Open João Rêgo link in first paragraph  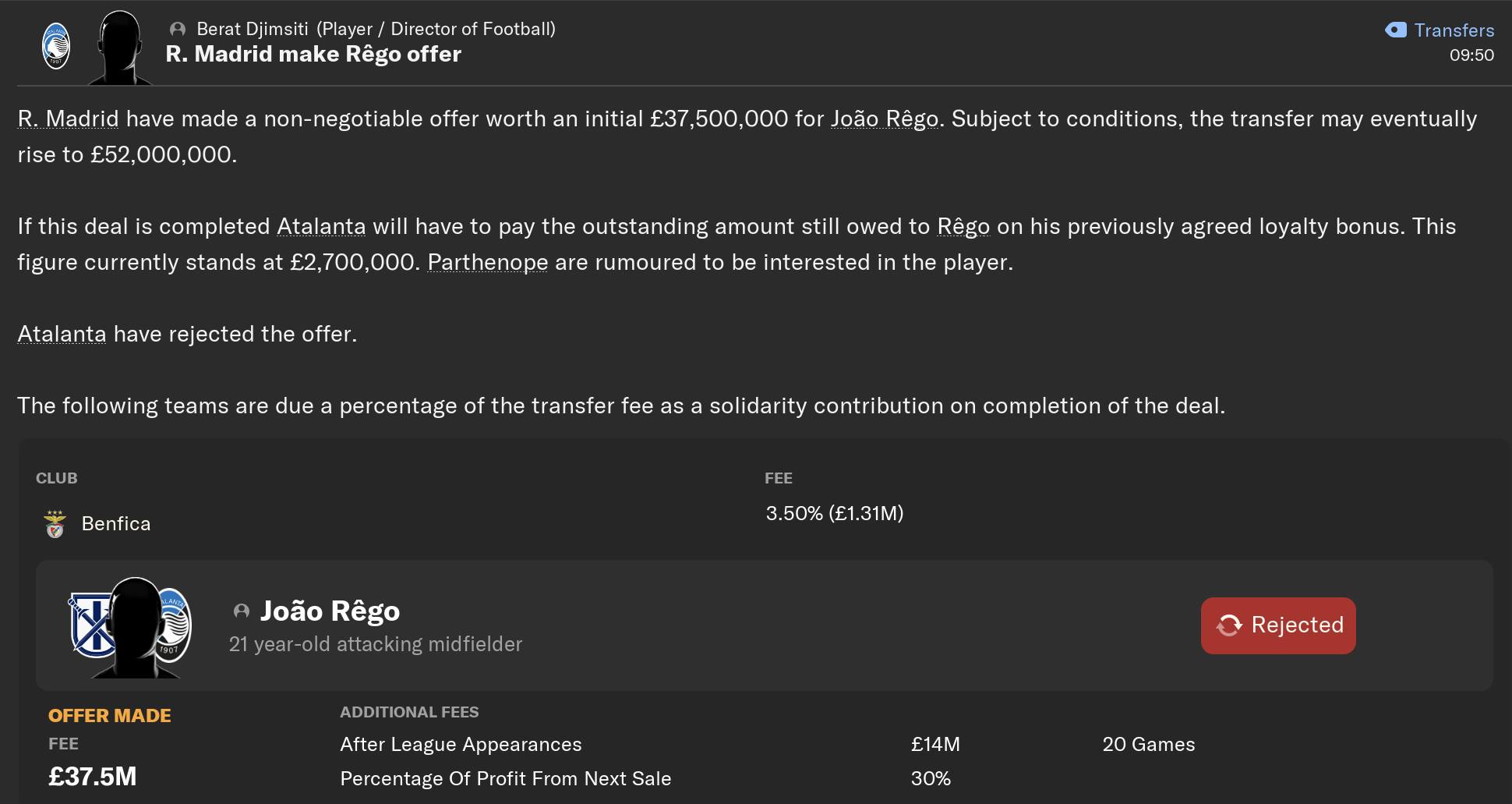(x=884, y=119)
